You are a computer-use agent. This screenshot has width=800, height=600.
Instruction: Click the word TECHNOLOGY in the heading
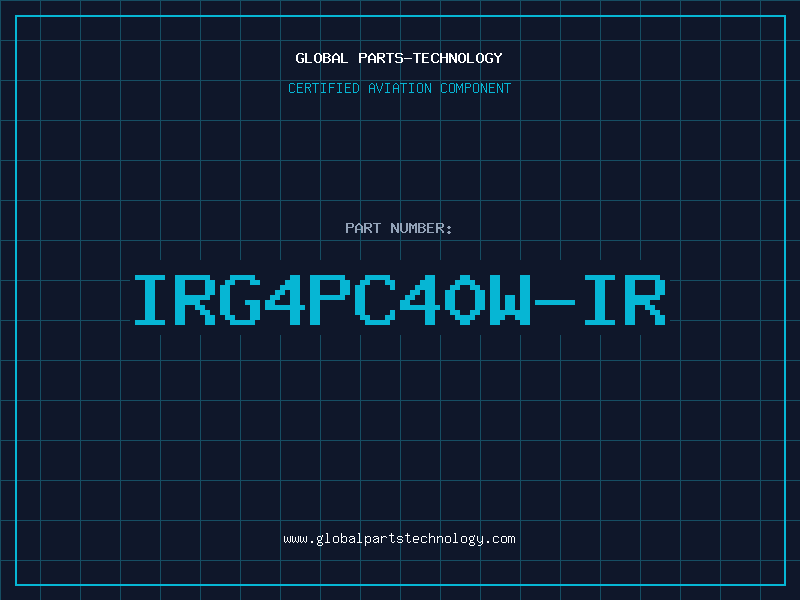point(458,58)
